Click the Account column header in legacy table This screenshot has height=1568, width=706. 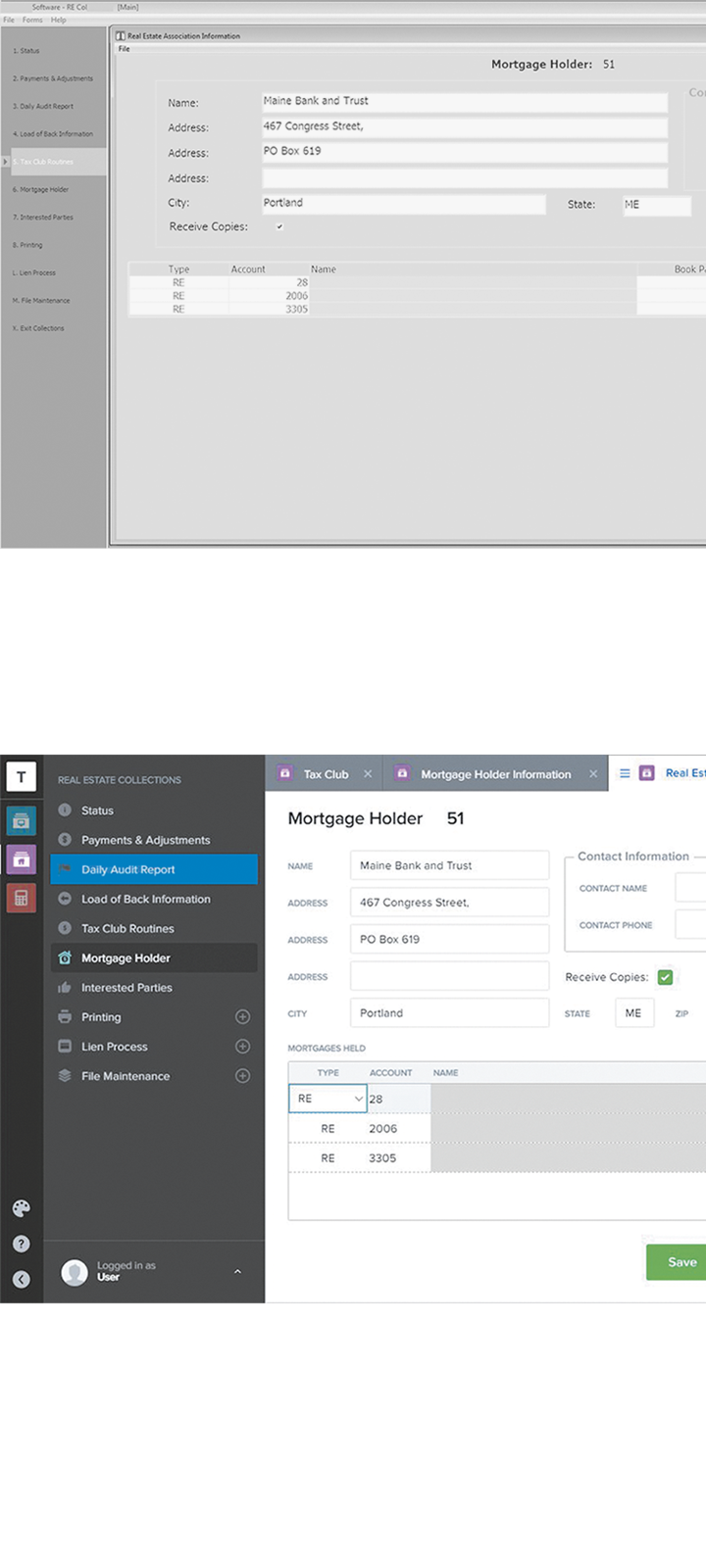[248, 269]
